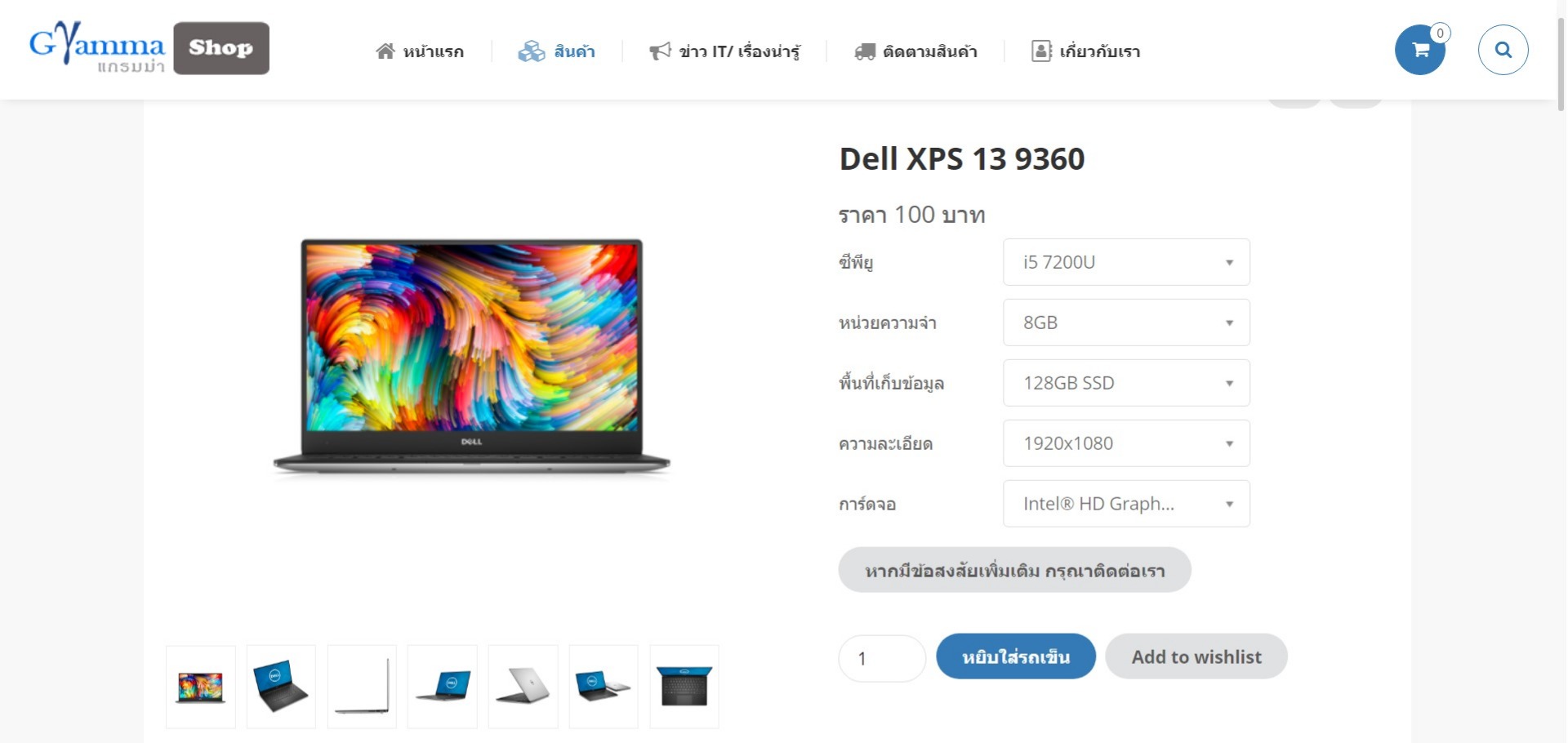This screenshot has width=1568, height=743.
Task: Expand the ซีพียู dropdown showing i5 7200U
Action: (x=1126, y=262)
